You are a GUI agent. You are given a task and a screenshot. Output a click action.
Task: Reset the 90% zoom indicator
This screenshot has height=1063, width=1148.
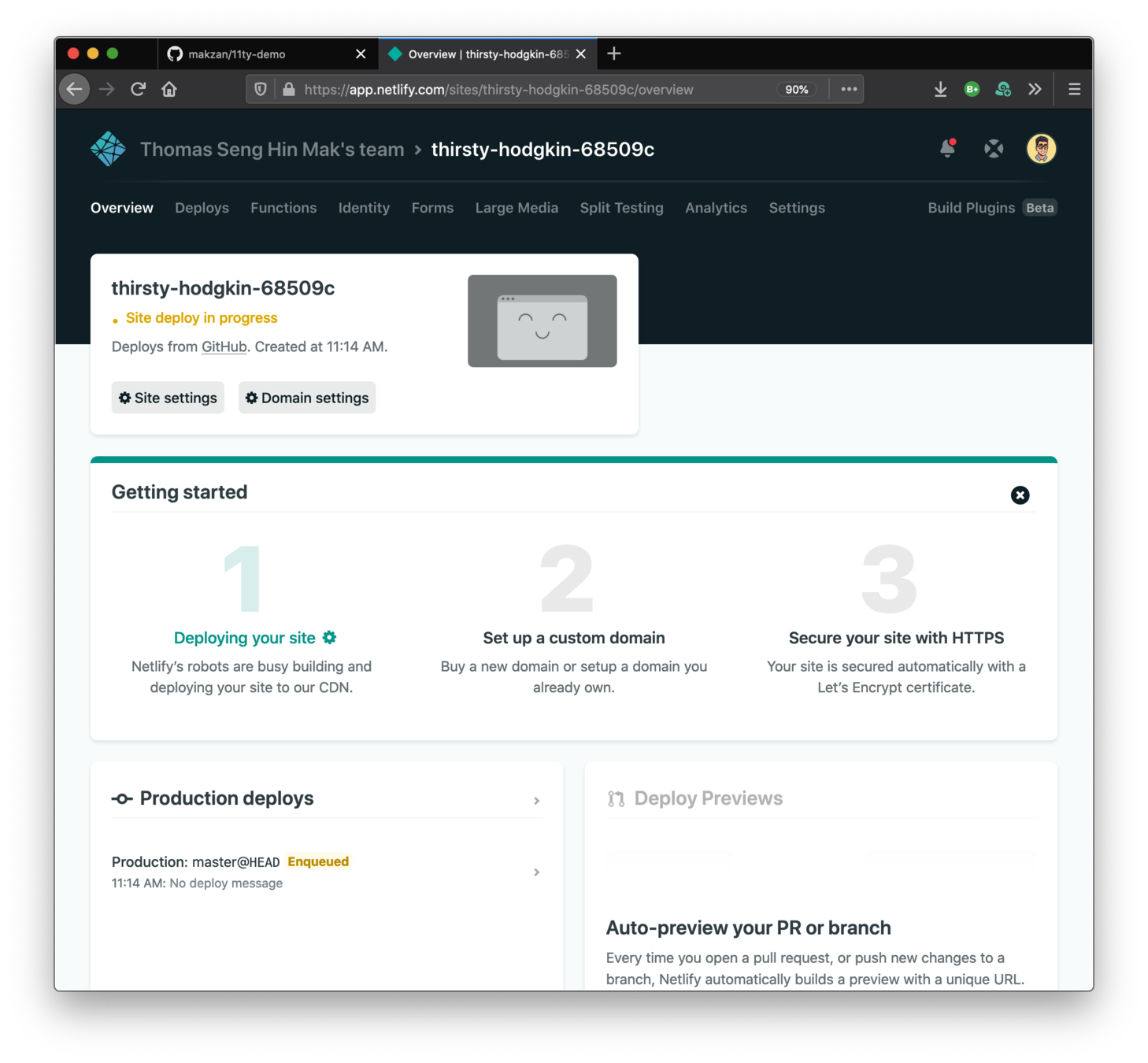click(797, 89)
